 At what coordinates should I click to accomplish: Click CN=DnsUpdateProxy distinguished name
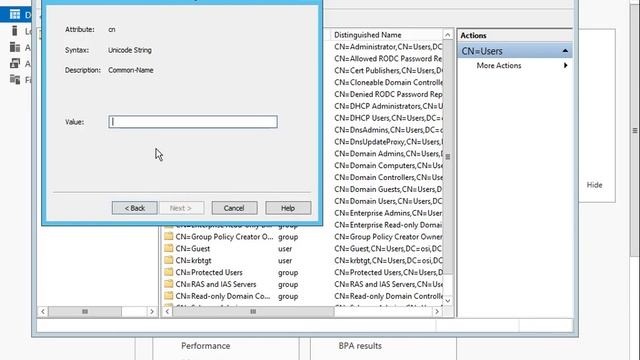coord(388,141)
